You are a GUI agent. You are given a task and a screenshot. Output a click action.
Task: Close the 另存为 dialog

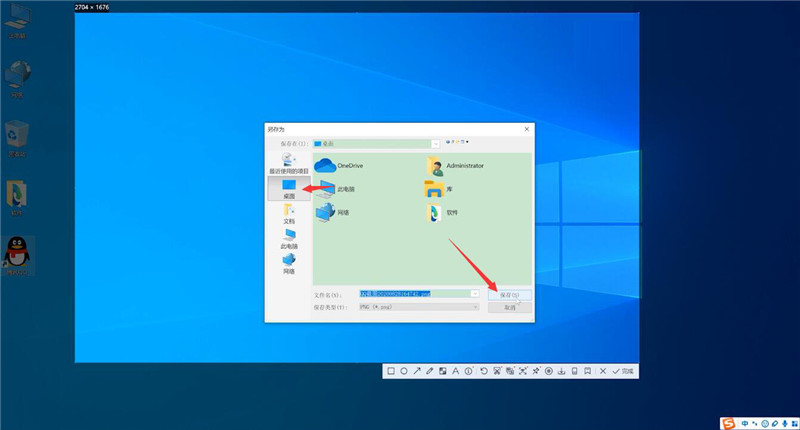[x=527, y=129]
